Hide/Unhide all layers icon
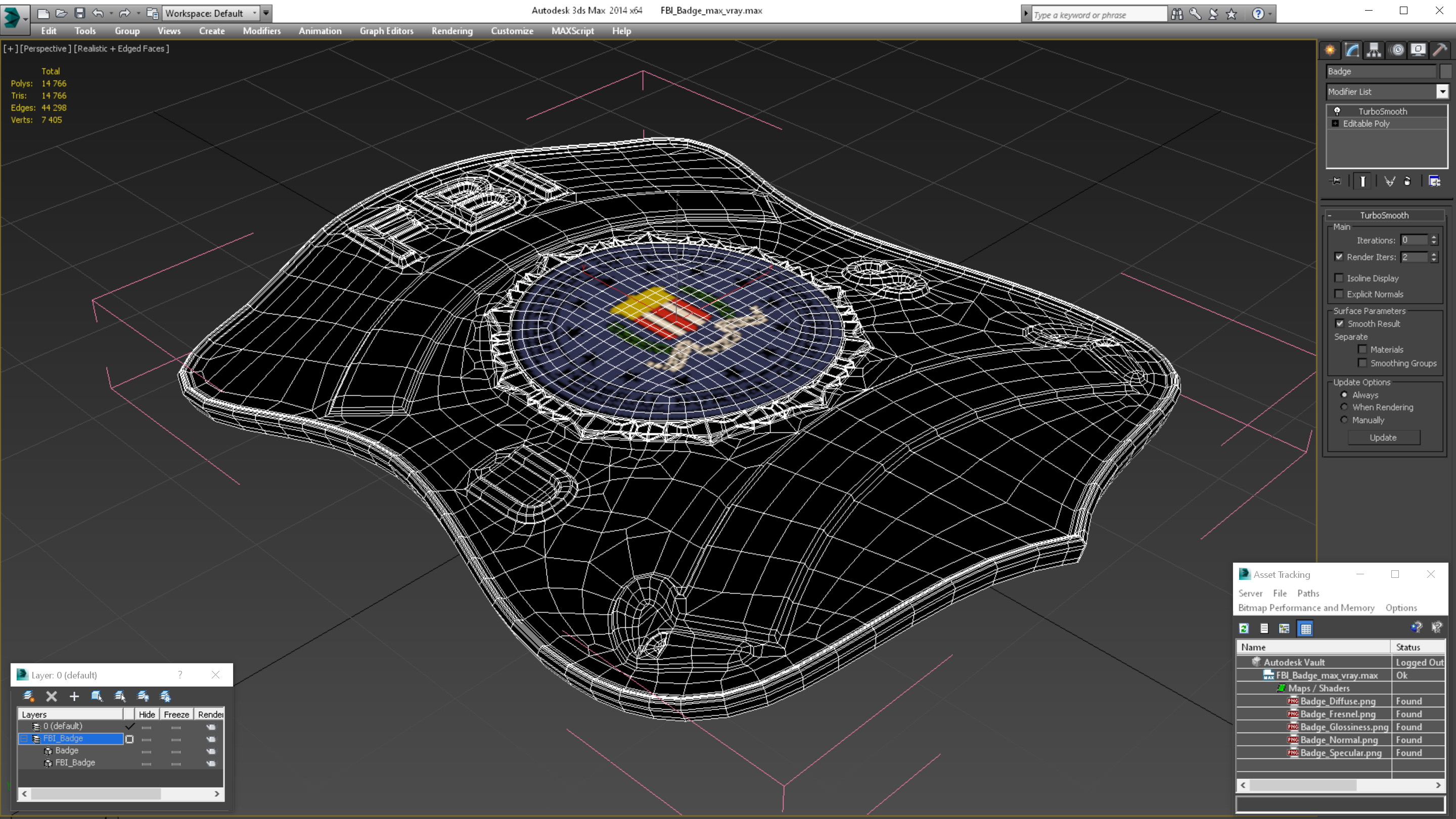1456x819 pixels. (x=143, y=696)
